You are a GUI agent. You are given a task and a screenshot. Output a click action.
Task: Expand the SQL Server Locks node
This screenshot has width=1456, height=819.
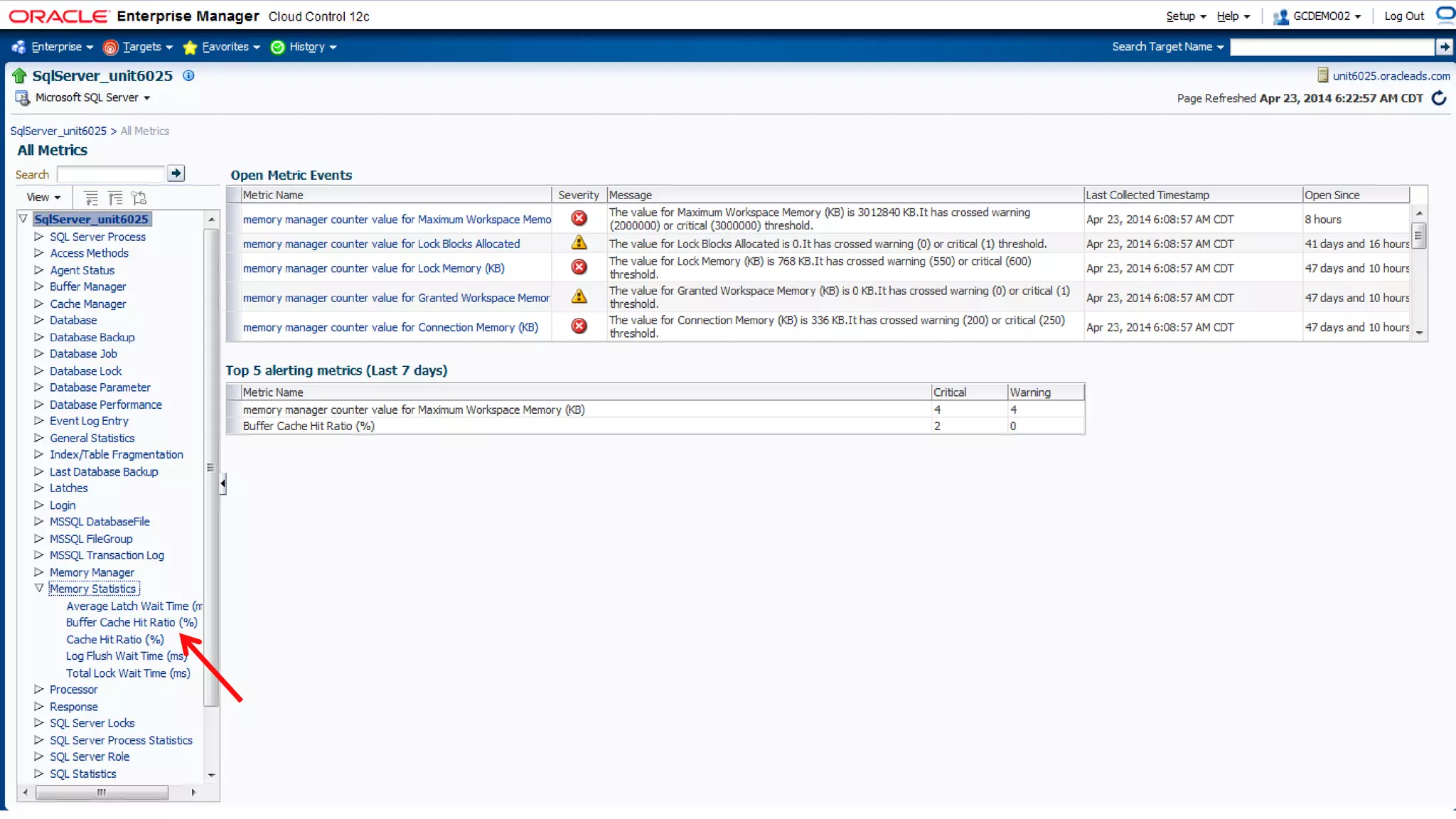39,722
